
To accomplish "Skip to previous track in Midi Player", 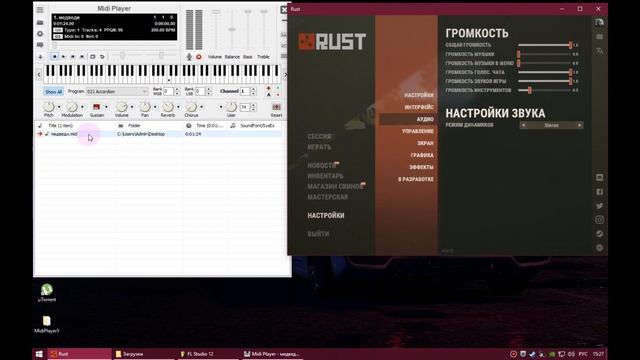I will (x=73, y=57).
